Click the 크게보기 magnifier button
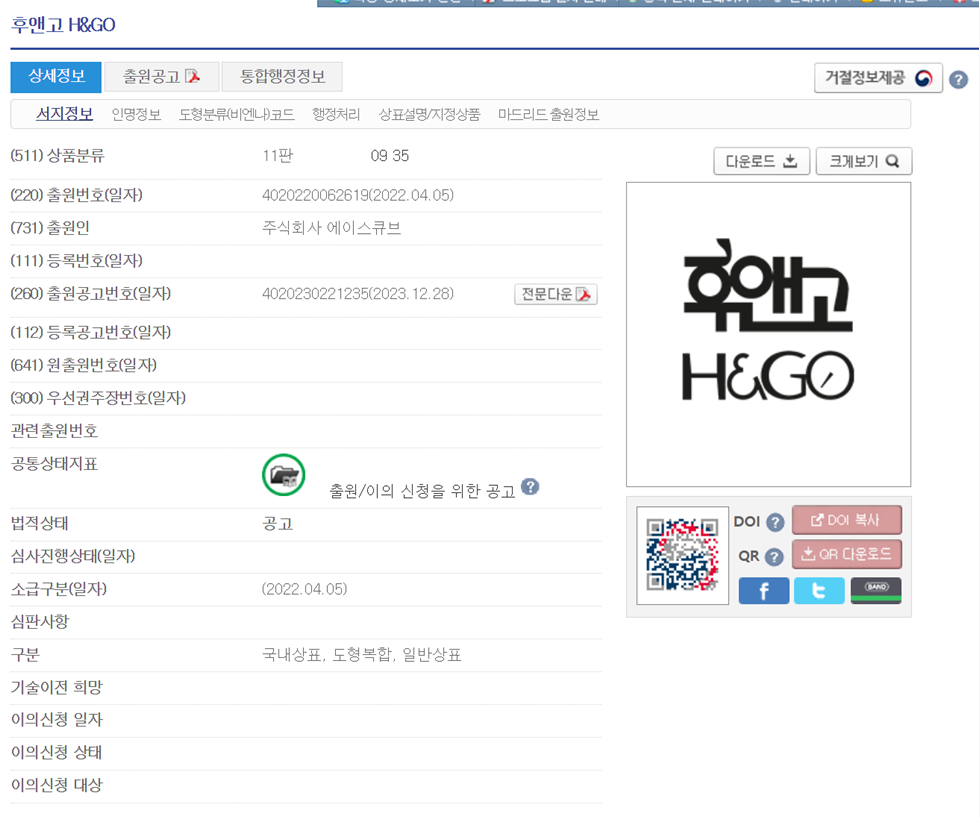 point(864,161)
